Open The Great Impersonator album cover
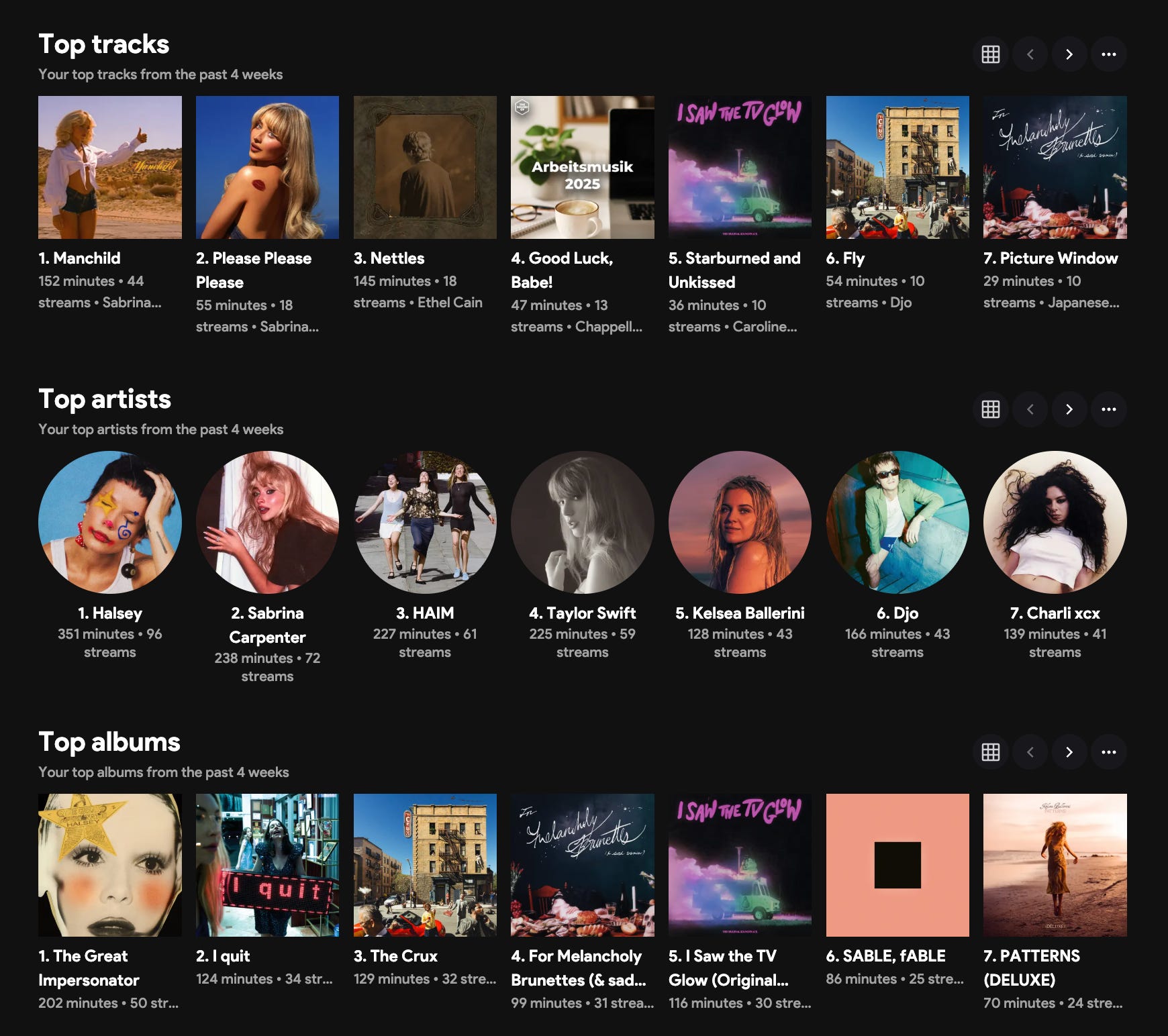This screenshot has width=1168, height=1036. [x=110, y=865]
